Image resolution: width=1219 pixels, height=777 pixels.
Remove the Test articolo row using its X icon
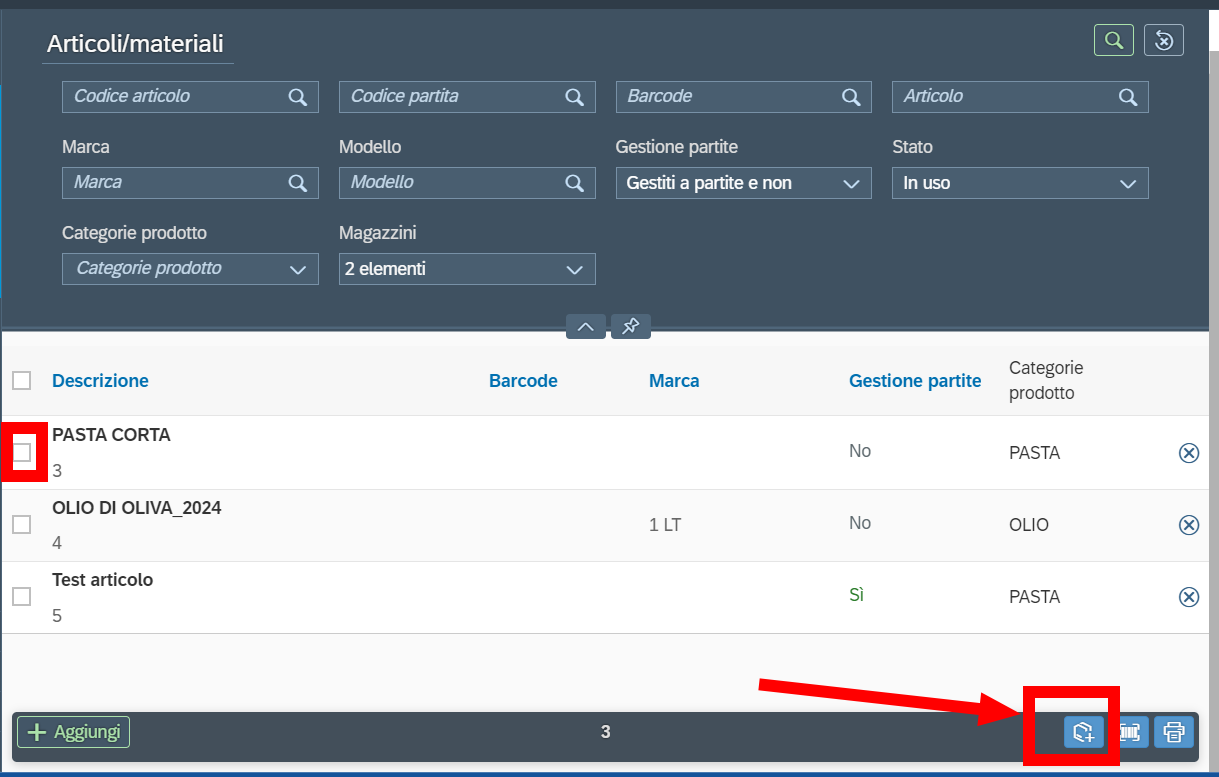(1189, 597)
